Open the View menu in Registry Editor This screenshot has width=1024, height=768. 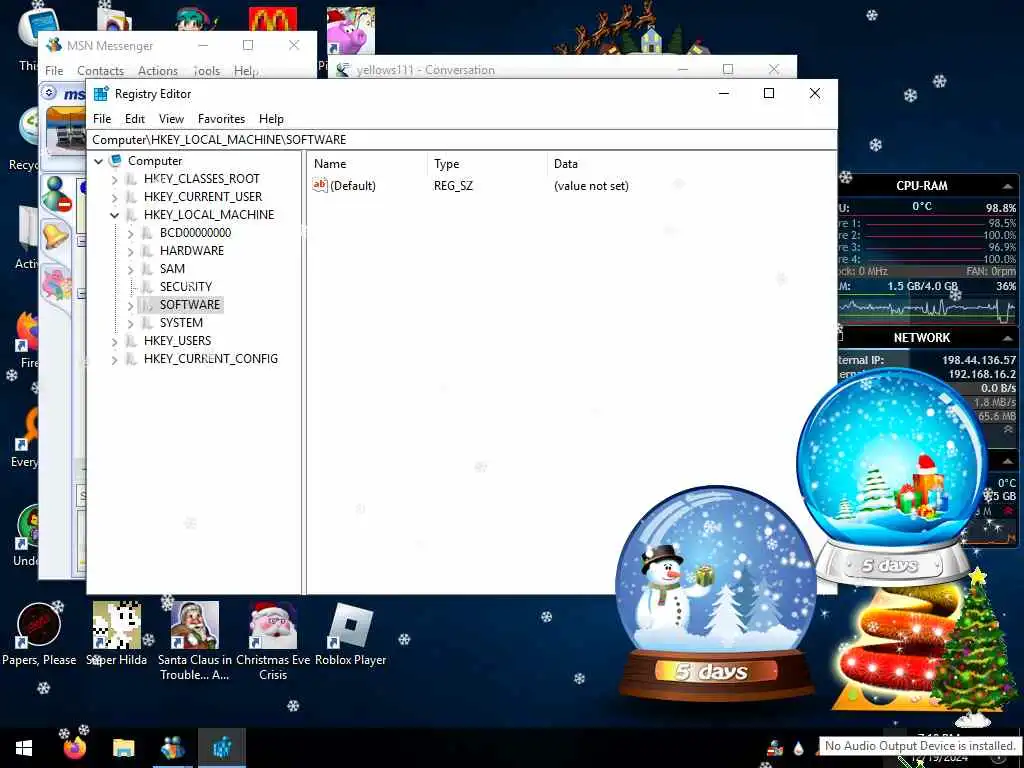click(x=171, y=119)
